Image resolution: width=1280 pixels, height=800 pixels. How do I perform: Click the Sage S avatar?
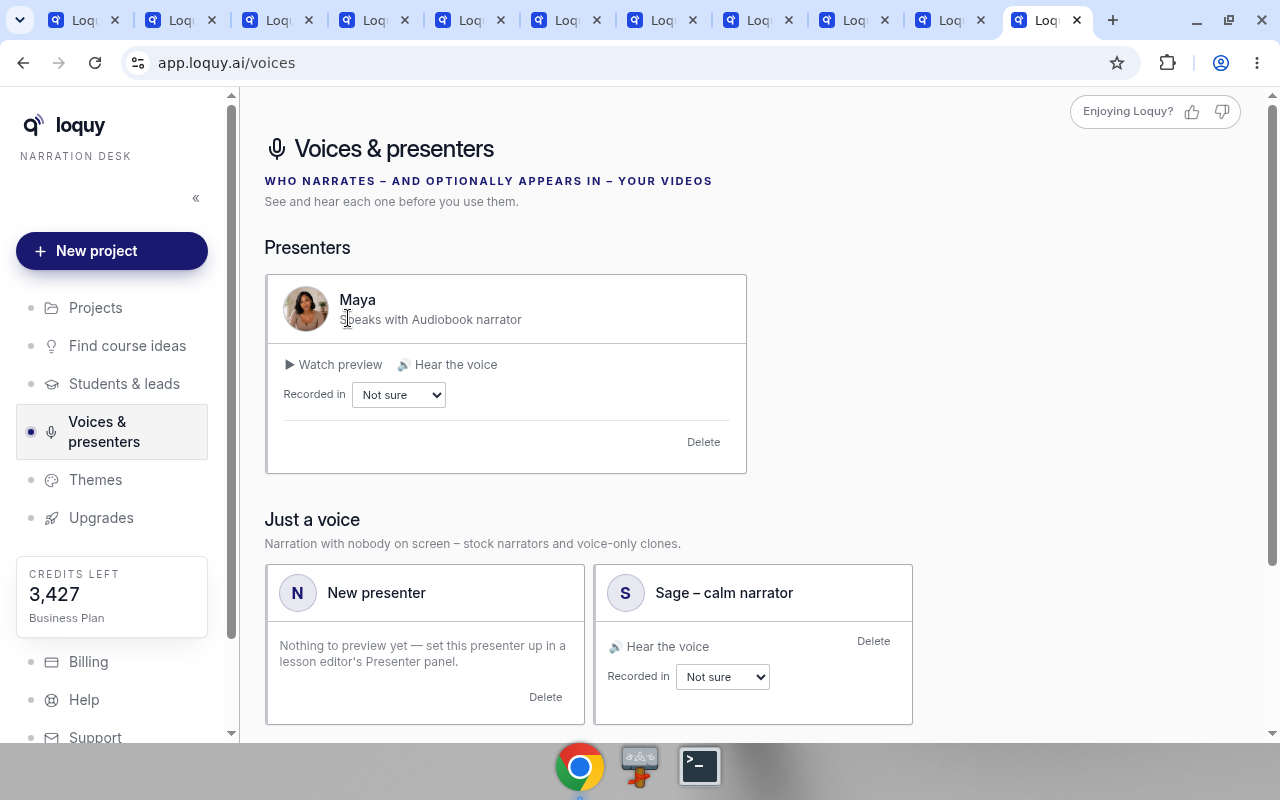626,593
